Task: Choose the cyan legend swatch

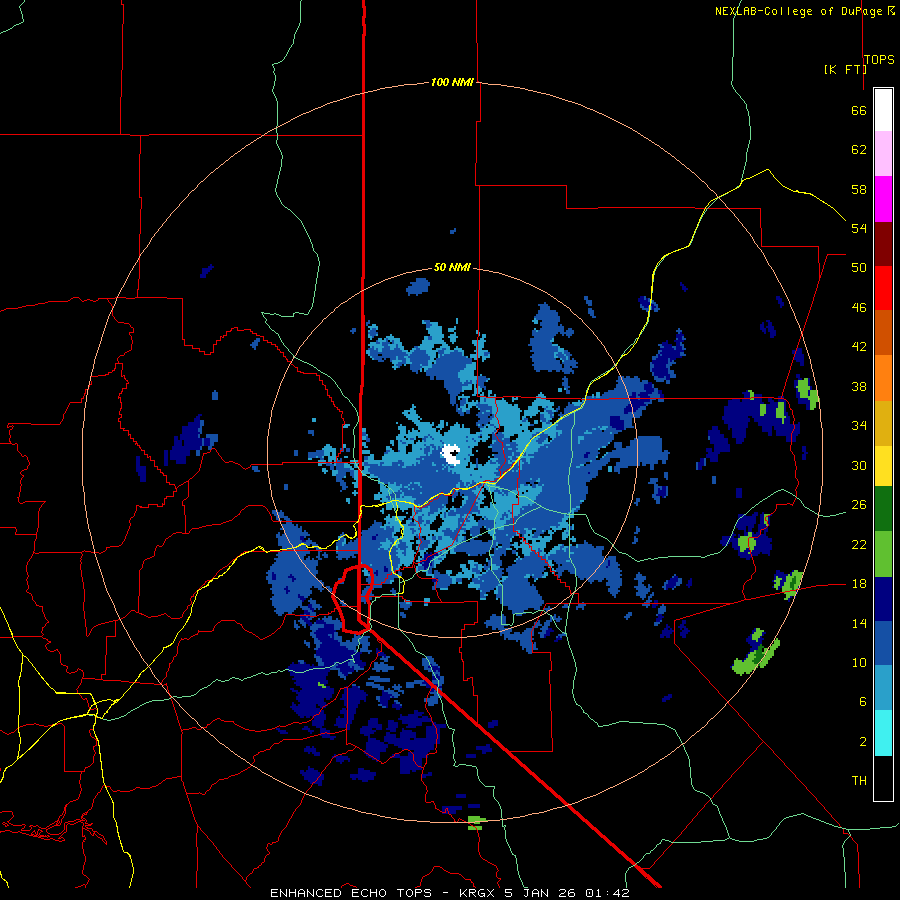Action: (883, 733)
